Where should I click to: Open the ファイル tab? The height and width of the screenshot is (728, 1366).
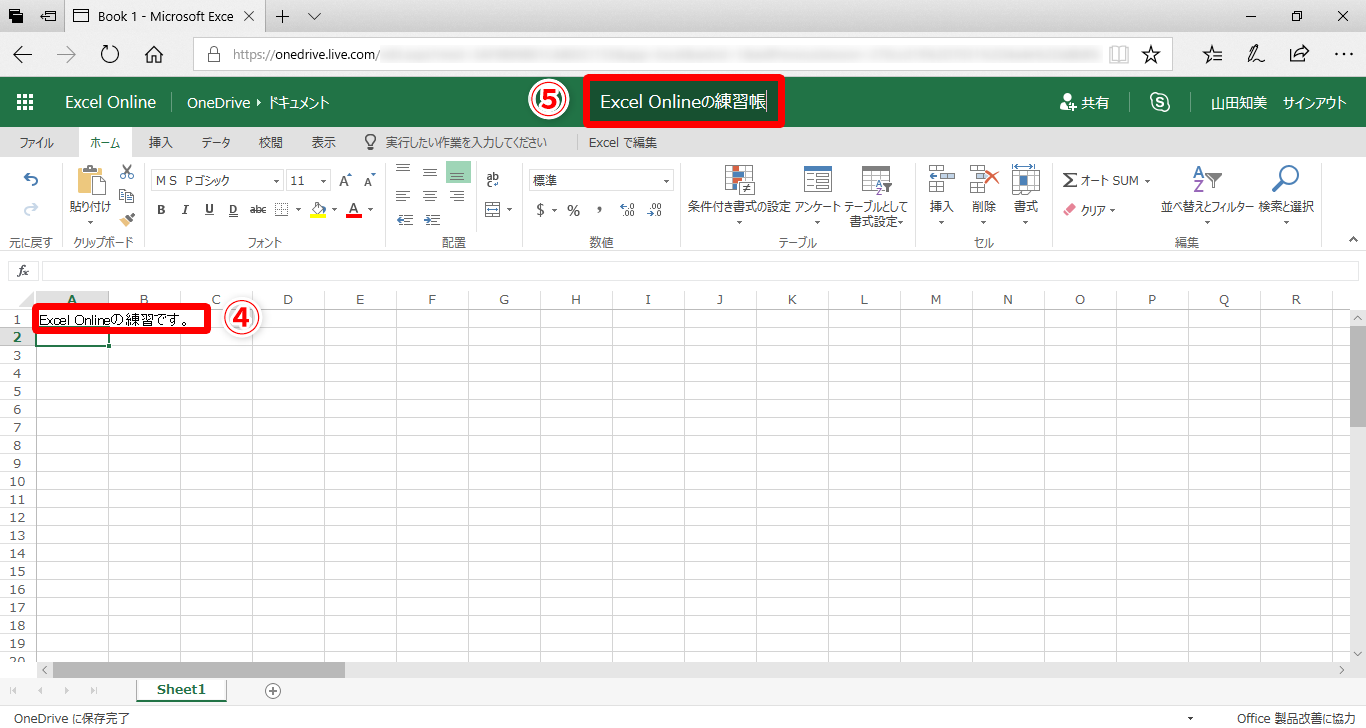pyautogui.click(x=37, y=143)
